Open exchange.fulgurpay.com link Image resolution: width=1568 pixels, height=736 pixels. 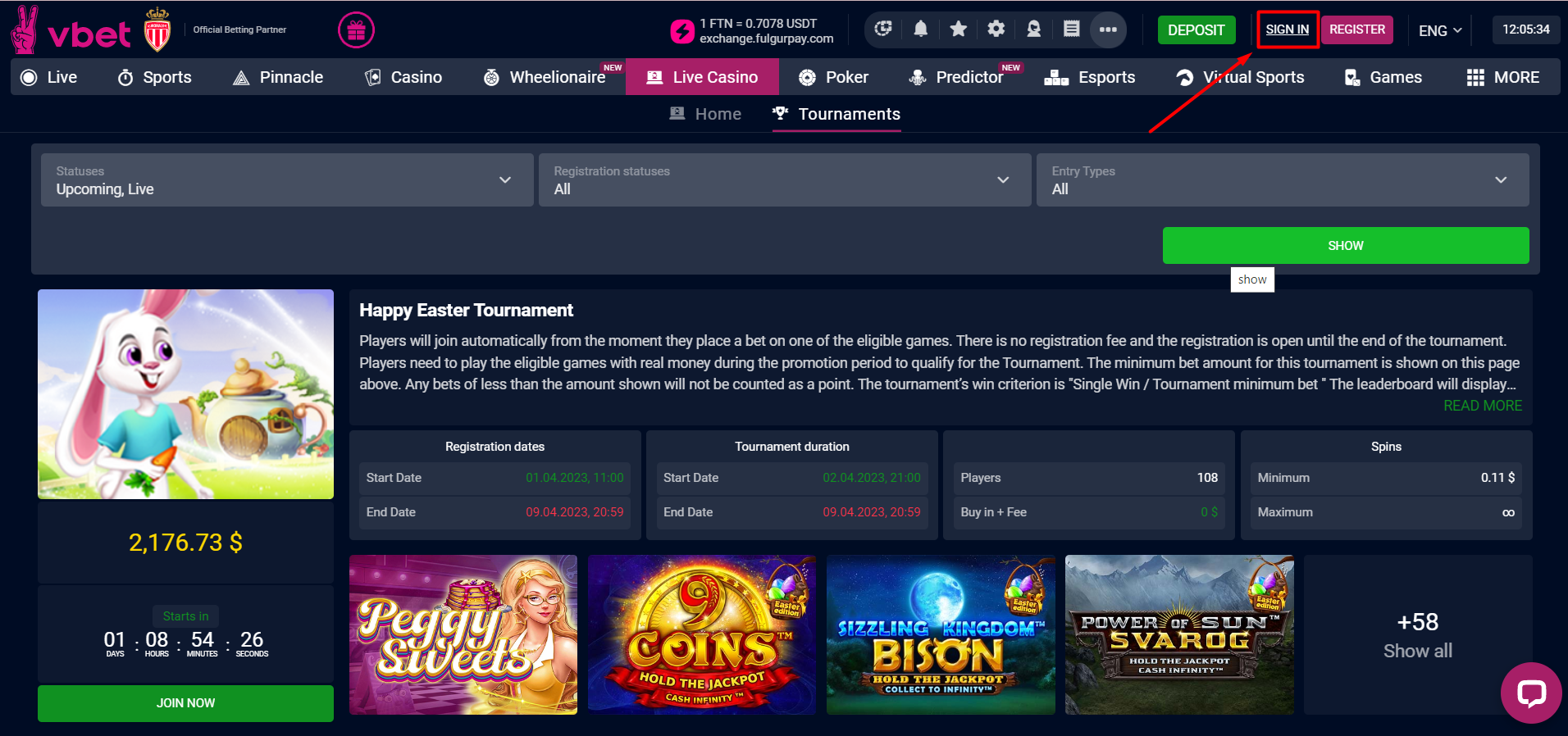766,39
